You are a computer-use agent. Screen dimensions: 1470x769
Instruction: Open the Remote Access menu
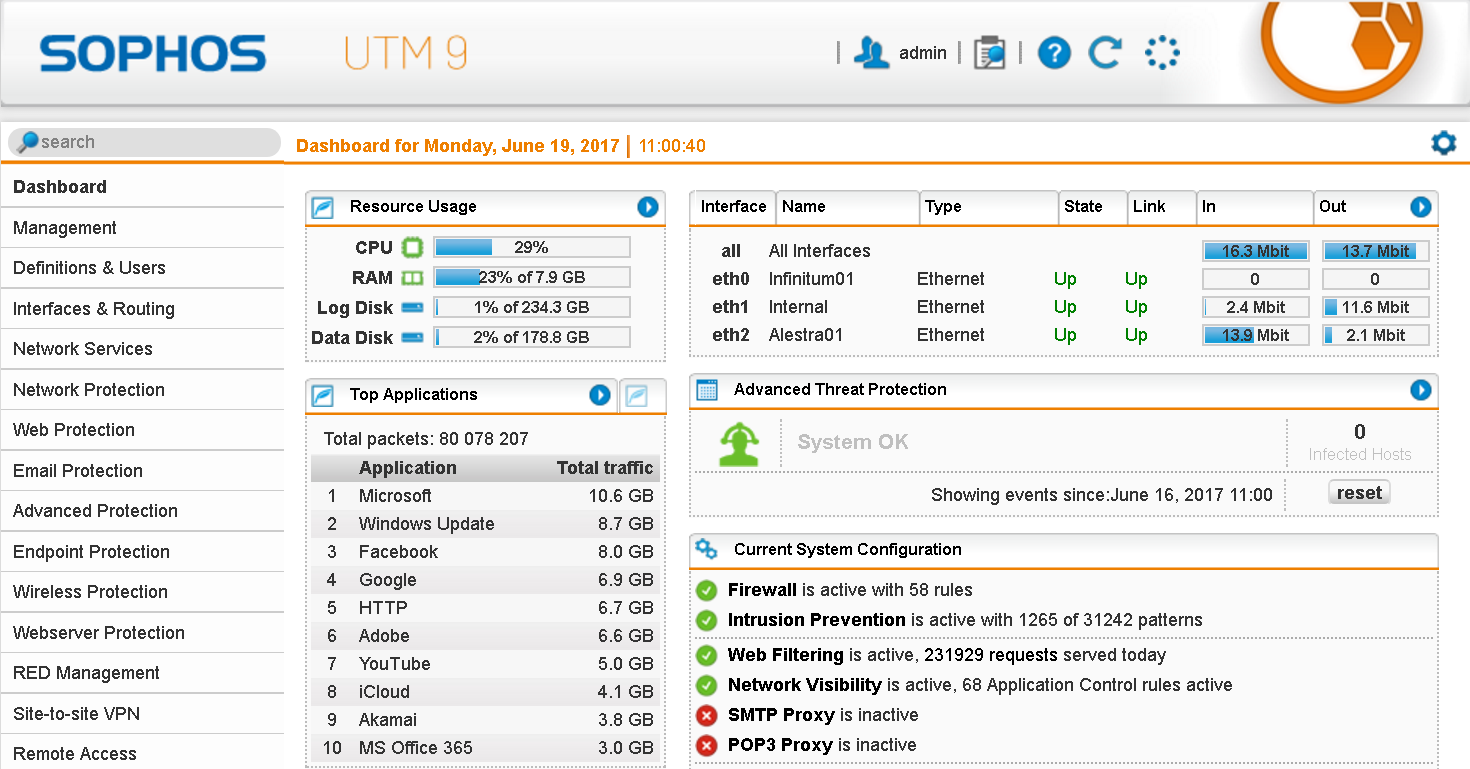click(x=142, y=752)
